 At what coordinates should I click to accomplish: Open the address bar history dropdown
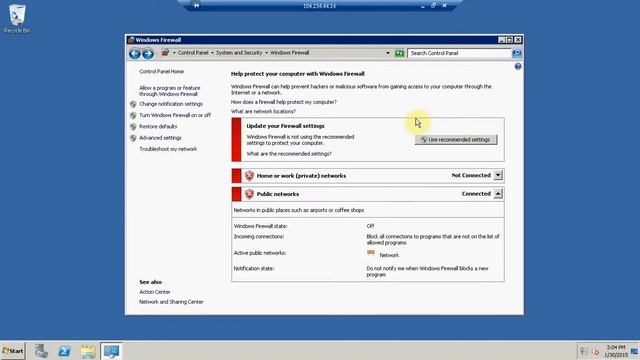[388, 53]
